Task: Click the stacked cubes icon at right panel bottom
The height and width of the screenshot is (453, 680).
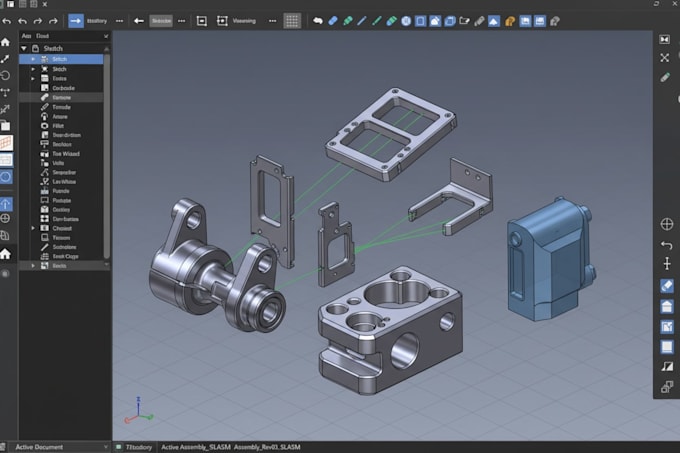Action: coord(667,387)
